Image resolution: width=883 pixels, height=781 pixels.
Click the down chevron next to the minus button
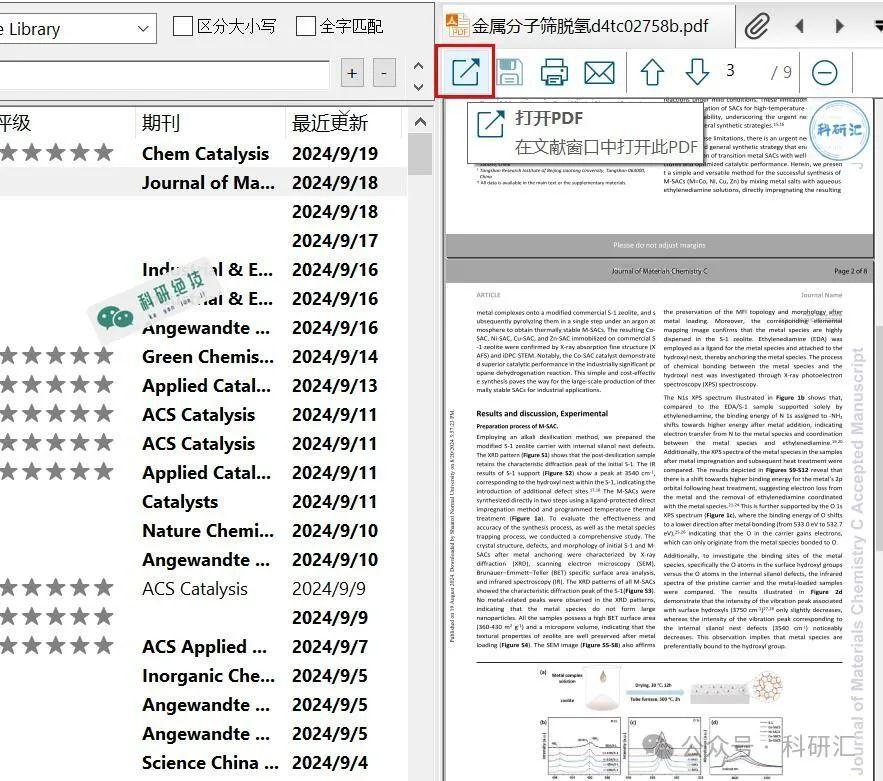(419, 88)
